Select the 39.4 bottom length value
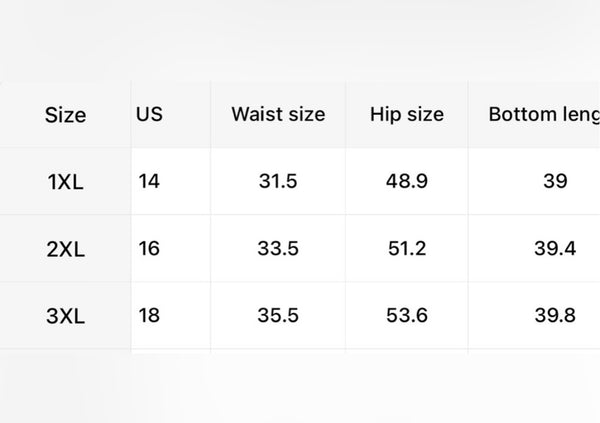This screenshot has height=423, width=600. tap(555, 248)
